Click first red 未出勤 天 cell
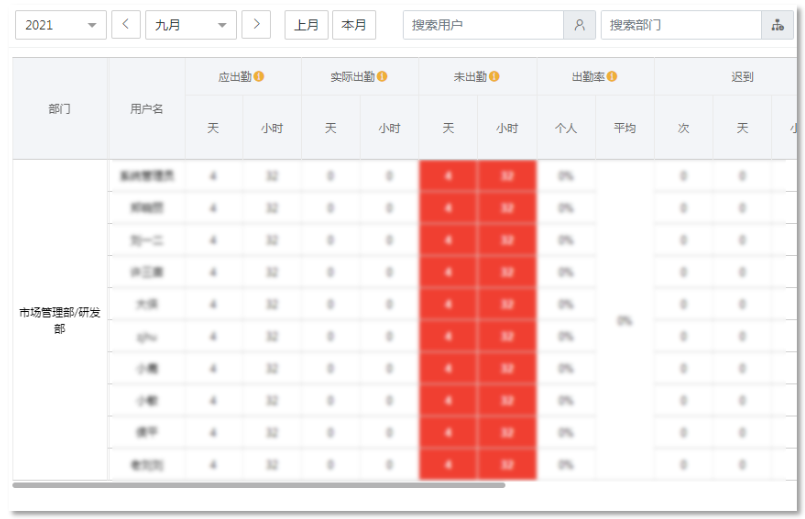Viewport: 805px width, 519px height. pos(448,176)
